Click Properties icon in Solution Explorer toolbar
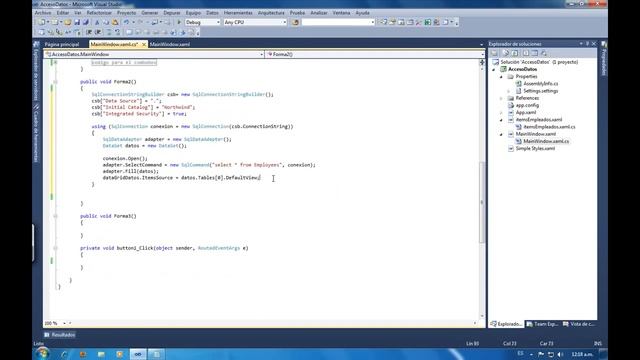The height and width of the screenshot is (360, 640). pos(494,53)
